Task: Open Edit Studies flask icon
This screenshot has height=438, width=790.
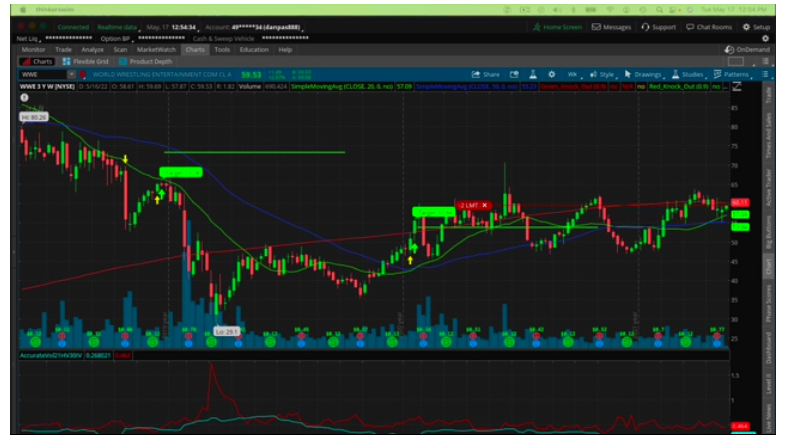Action: 533,75
